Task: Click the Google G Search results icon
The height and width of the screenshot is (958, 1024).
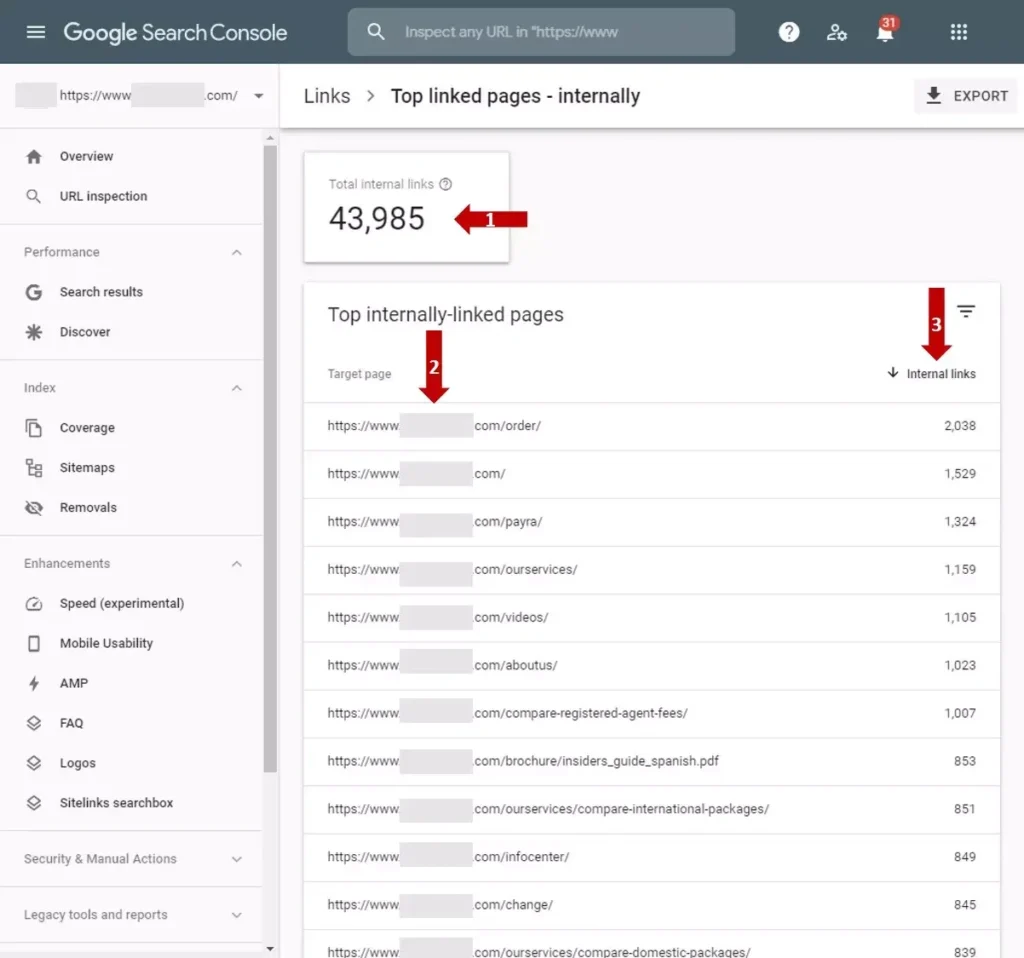Action: (x=34, y=293)
